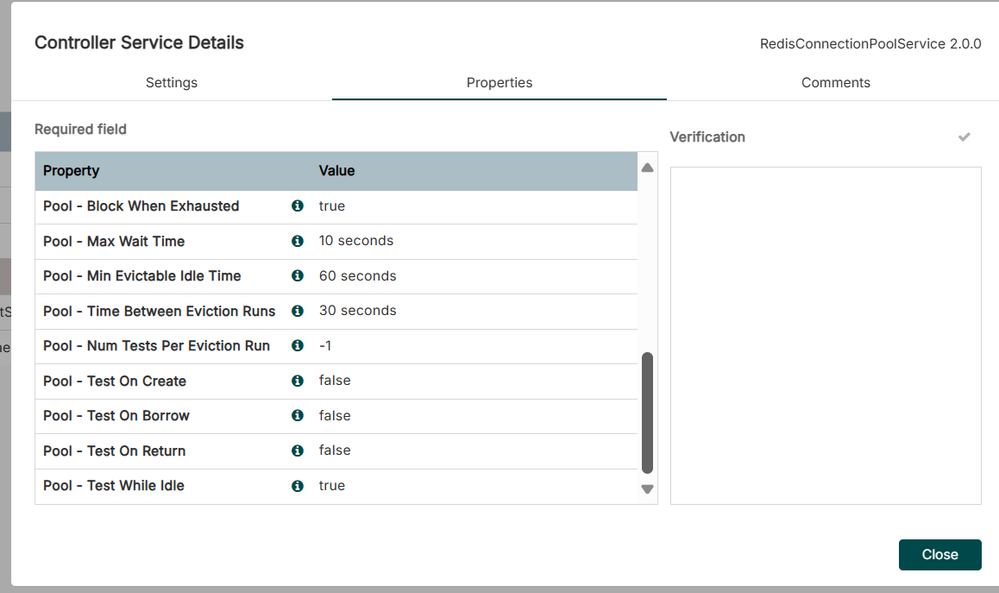Click the Property column header
Screen dimensions: 999x593
(70, 171)
